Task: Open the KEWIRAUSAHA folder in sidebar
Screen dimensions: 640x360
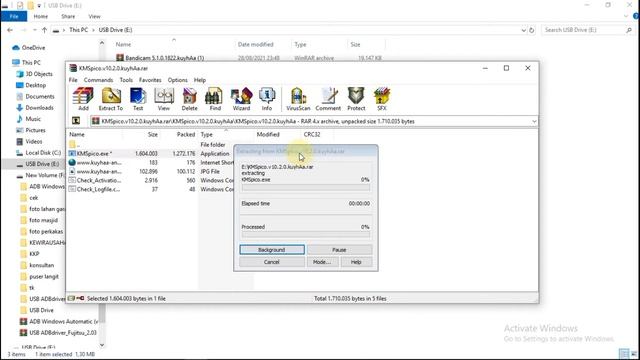Action: tap(43, 242)
